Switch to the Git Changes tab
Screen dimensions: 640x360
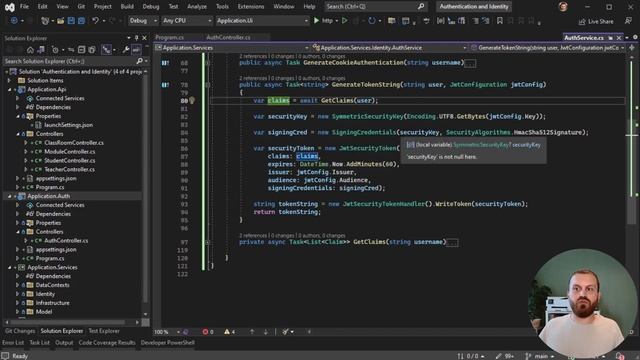pyautogui.click(x=20, y=331)
